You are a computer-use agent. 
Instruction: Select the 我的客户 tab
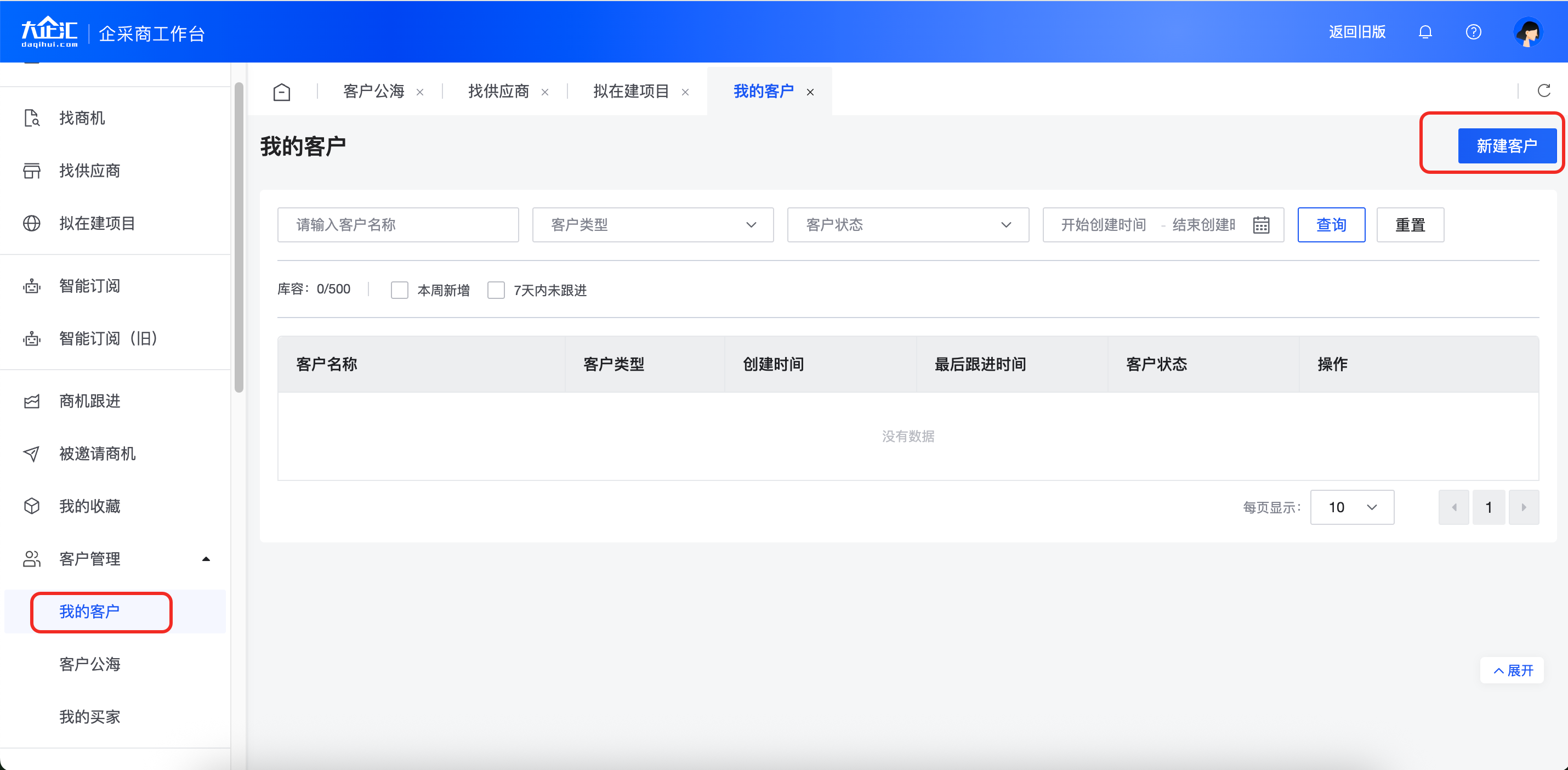[x=763, y=91]
